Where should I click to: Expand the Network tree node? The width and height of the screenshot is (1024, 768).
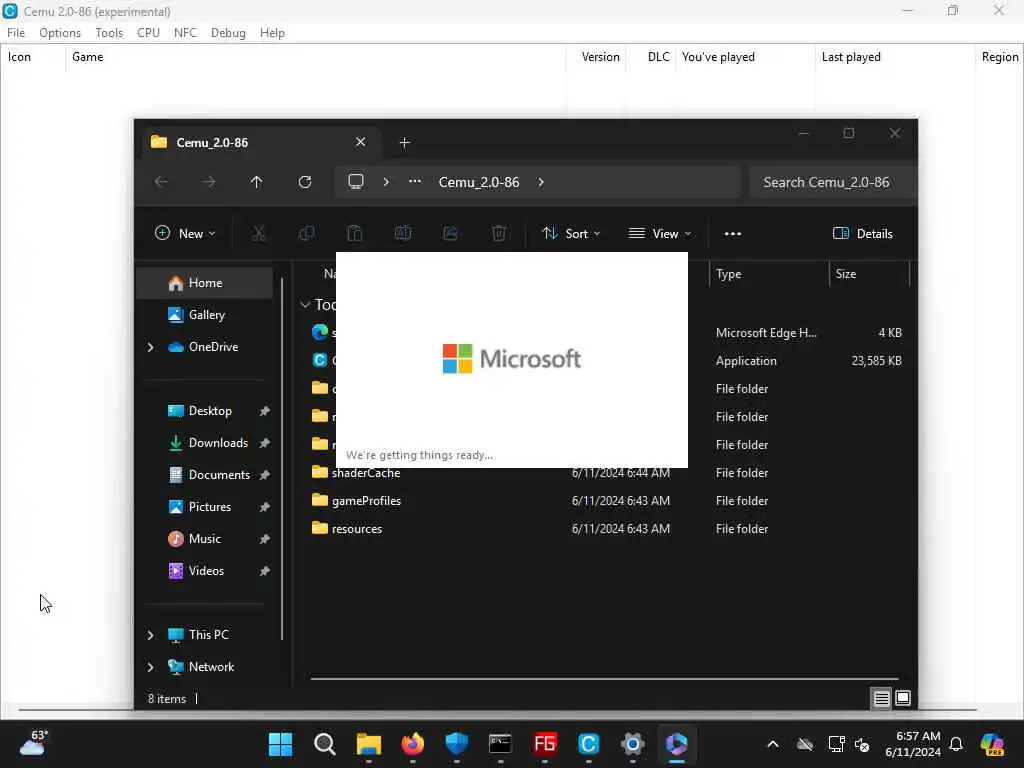[151, 667]
